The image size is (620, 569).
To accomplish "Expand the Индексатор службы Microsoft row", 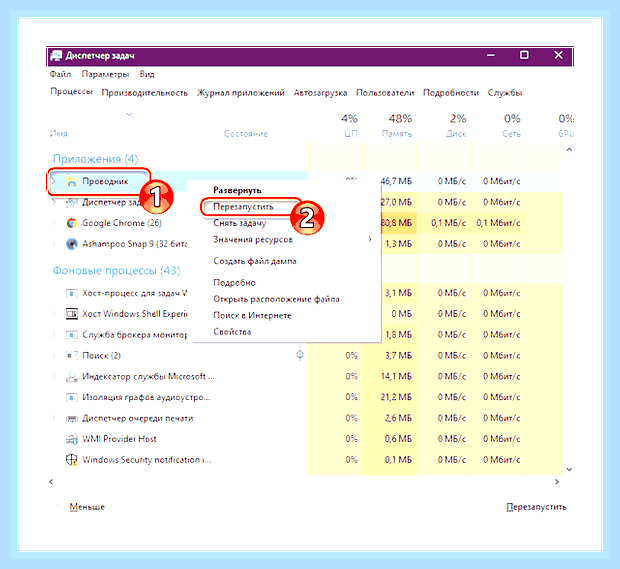I will tap(54, 376).
